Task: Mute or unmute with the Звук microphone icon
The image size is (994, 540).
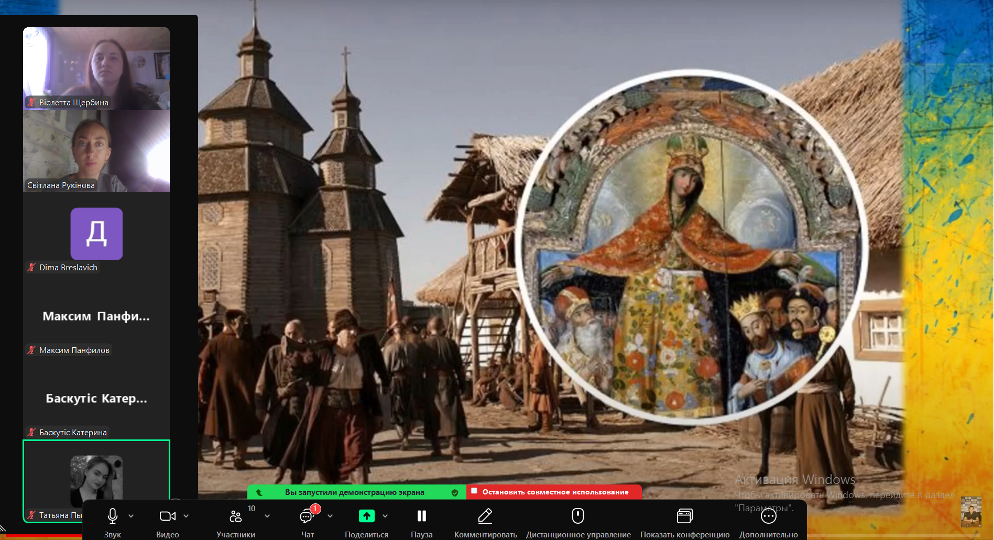Action: coord(112,516)
